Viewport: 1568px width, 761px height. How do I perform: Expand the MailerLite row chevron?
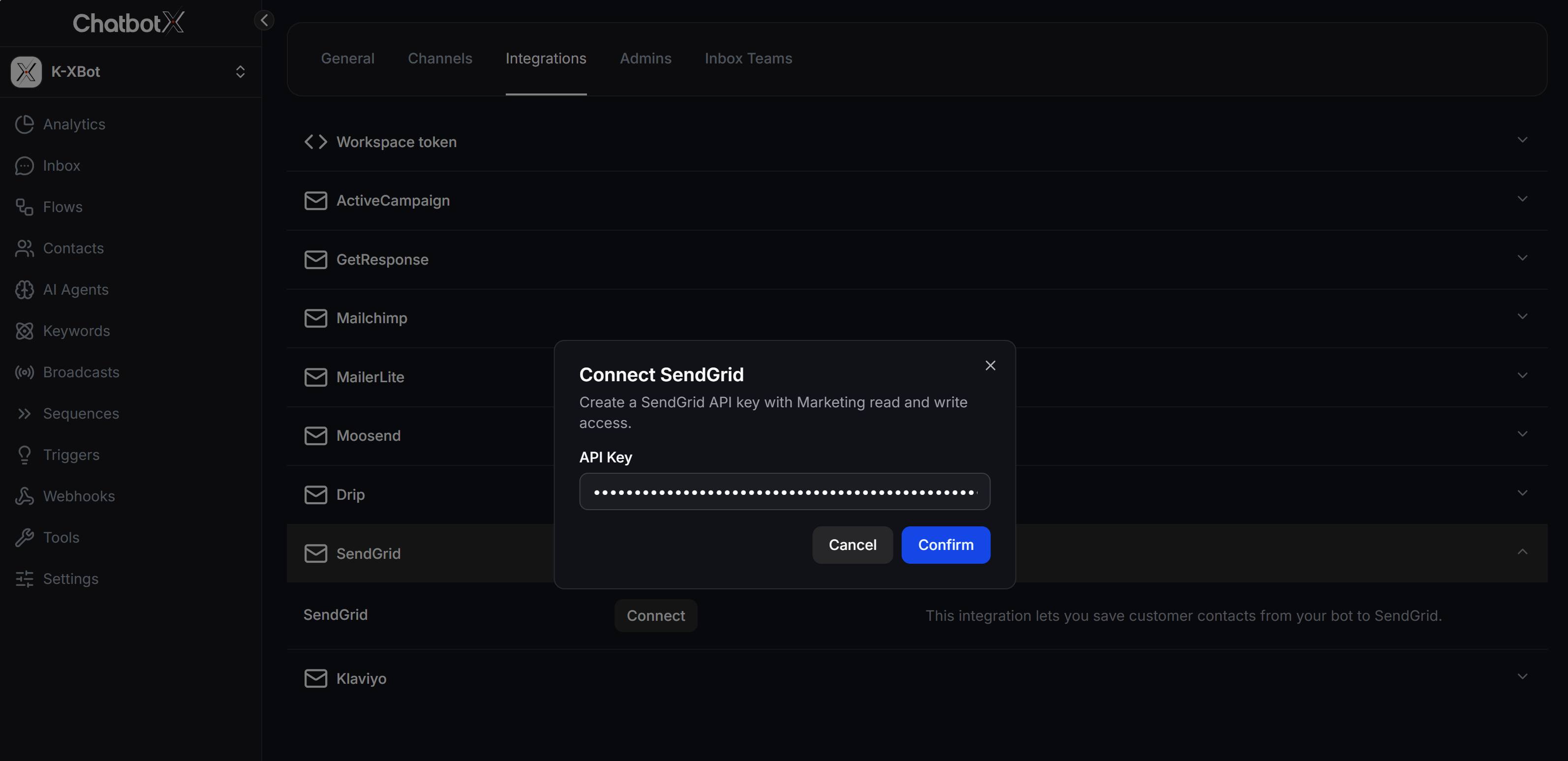1522,376
